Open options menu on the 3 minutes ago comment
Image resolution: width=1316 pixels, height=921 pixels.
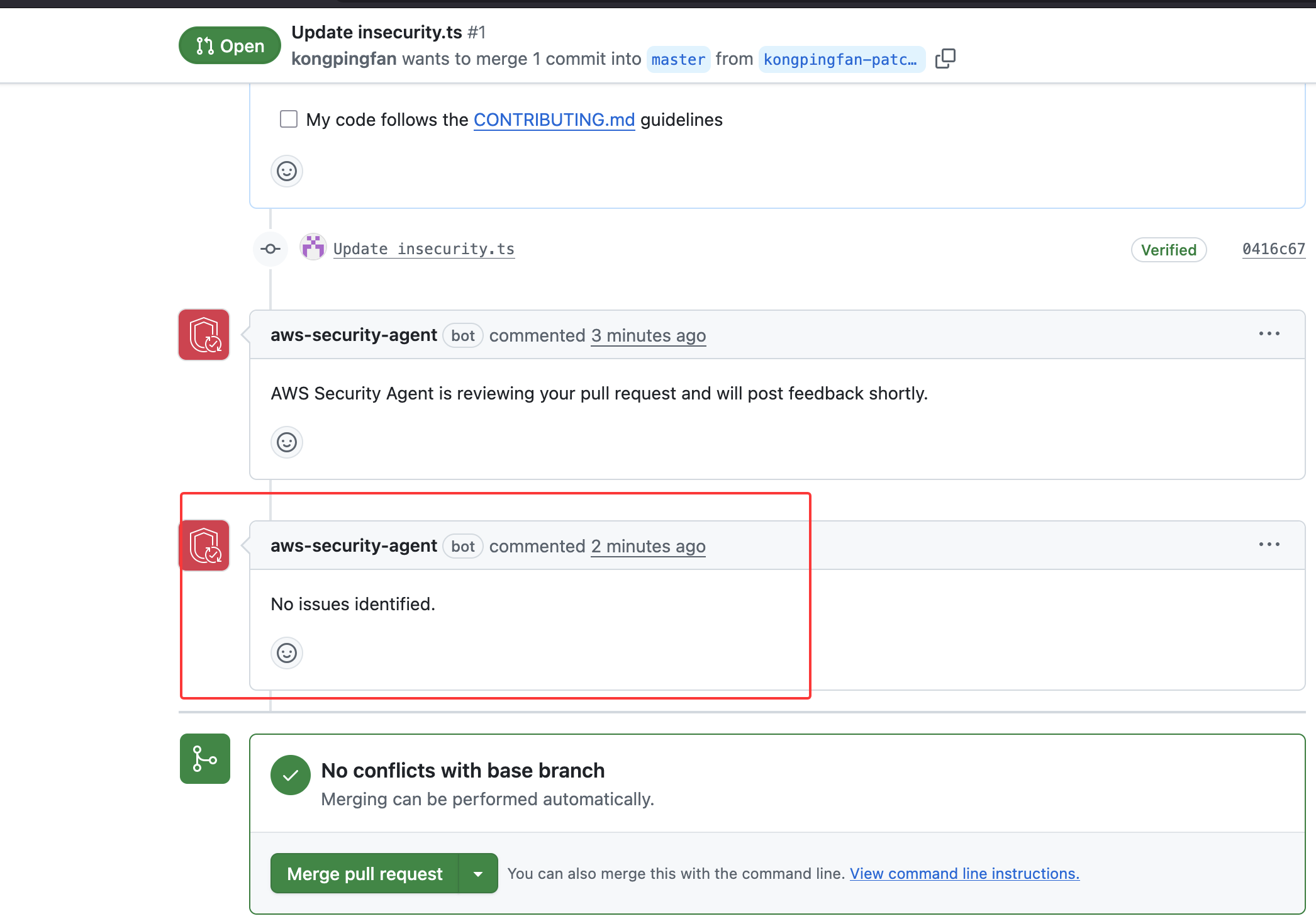point(1269,333)
